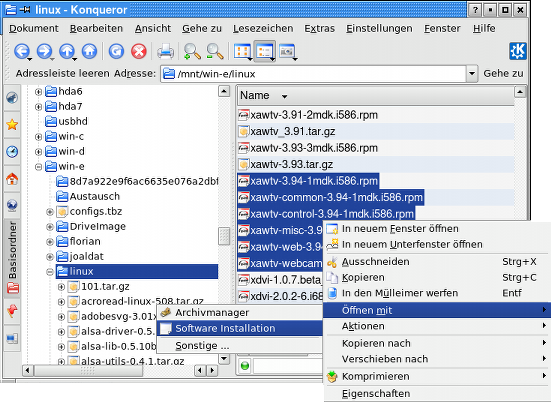Choose Kopieren from context menu
The width and height of the screenshot is (551, 402).
(x=437, y=278)
